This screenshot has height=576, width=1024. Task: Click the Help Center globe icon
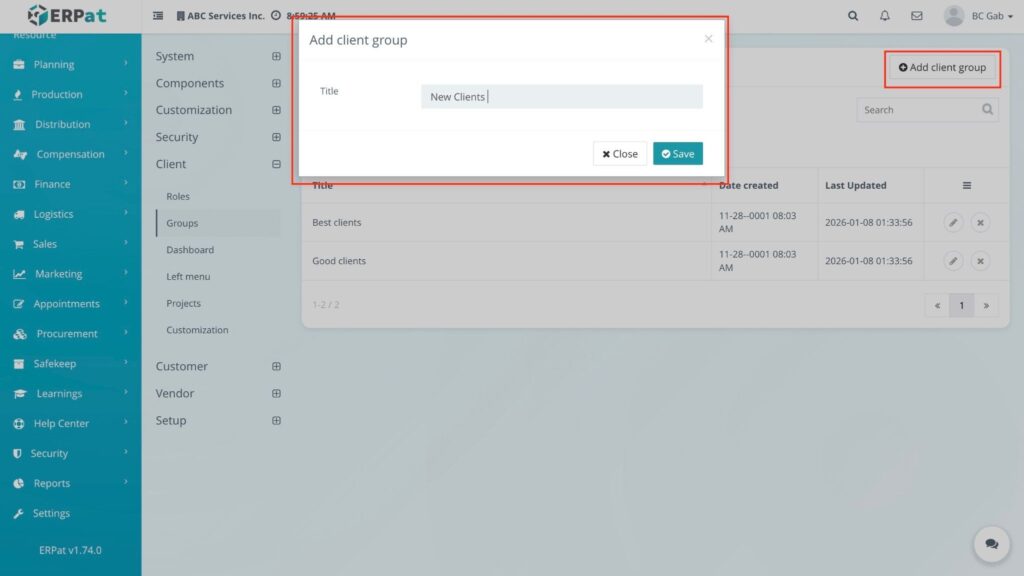coord(18,424)
